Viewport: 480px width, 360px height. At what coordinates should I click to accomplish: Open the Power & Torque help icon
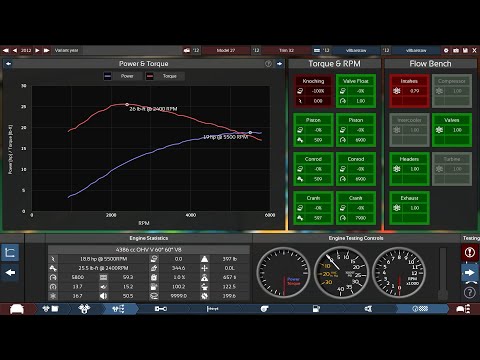click(268, 63)
